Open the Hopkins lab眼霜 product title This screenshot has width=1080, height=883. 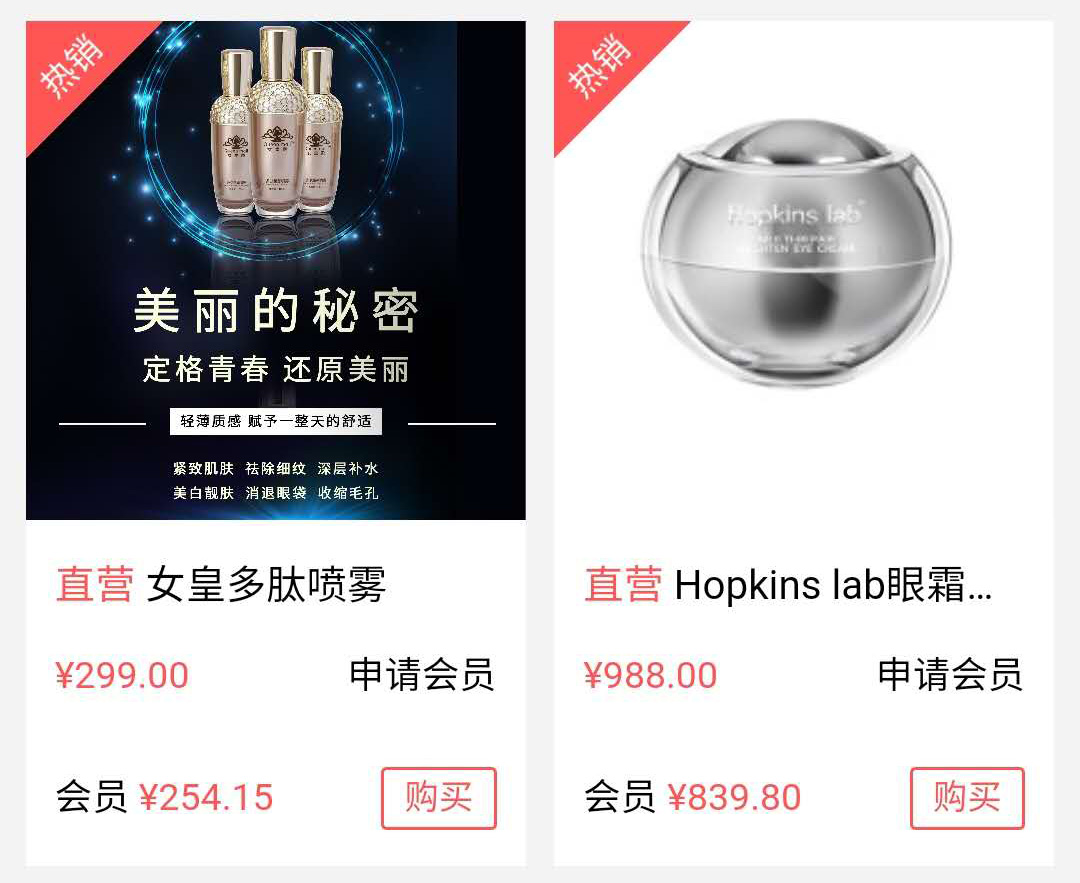pyautogui.click(x=833, y=584)
